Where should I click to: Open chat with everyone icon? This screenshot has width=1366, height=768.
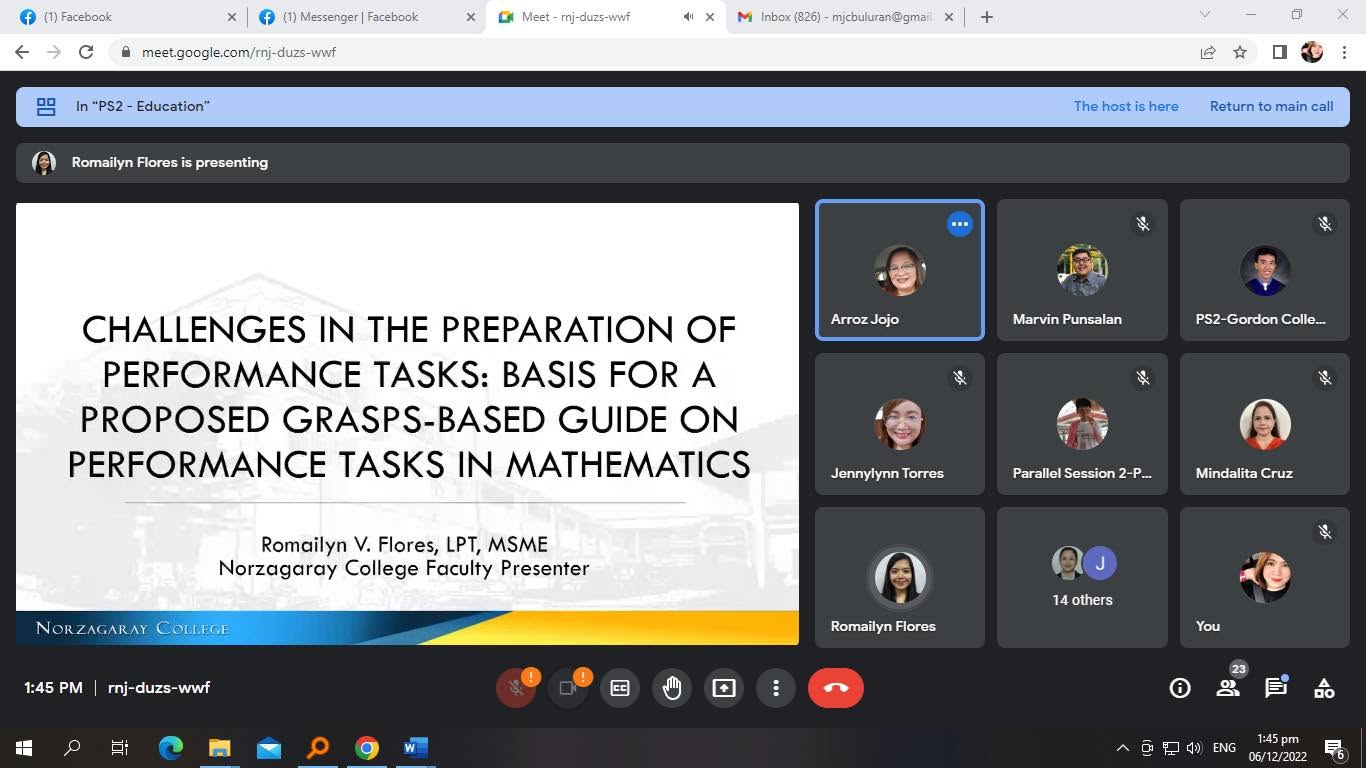point(1276,688)
